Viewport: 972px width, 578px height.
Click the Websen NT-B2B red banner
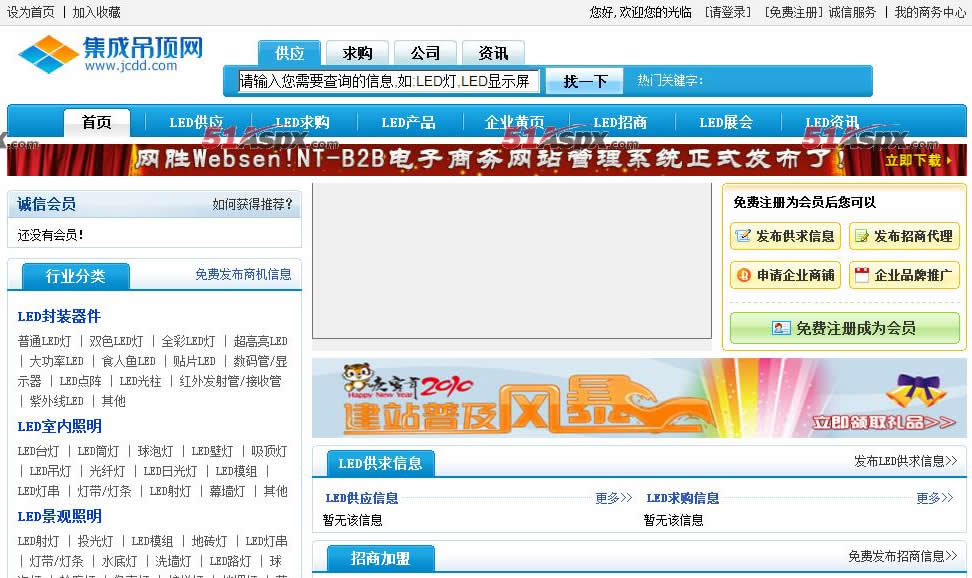[487, 159]
